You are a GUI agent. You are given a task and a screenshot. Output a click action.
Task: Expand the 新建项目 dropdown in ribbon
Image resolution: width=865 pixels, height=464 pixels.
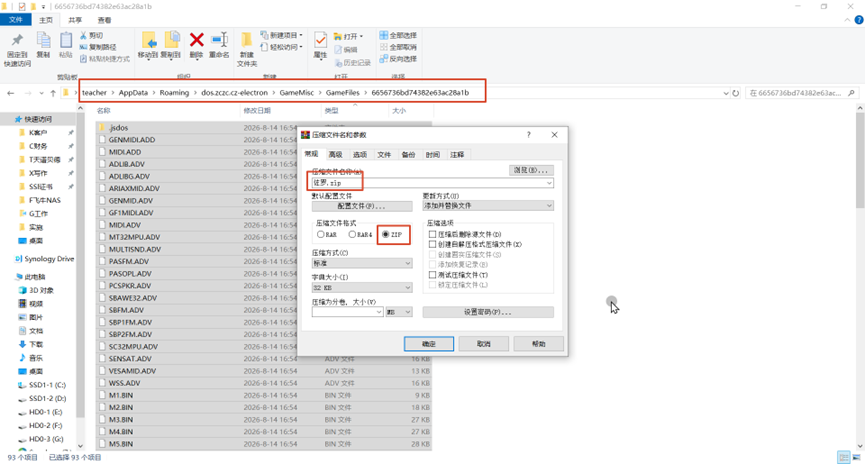pos(301,35)
